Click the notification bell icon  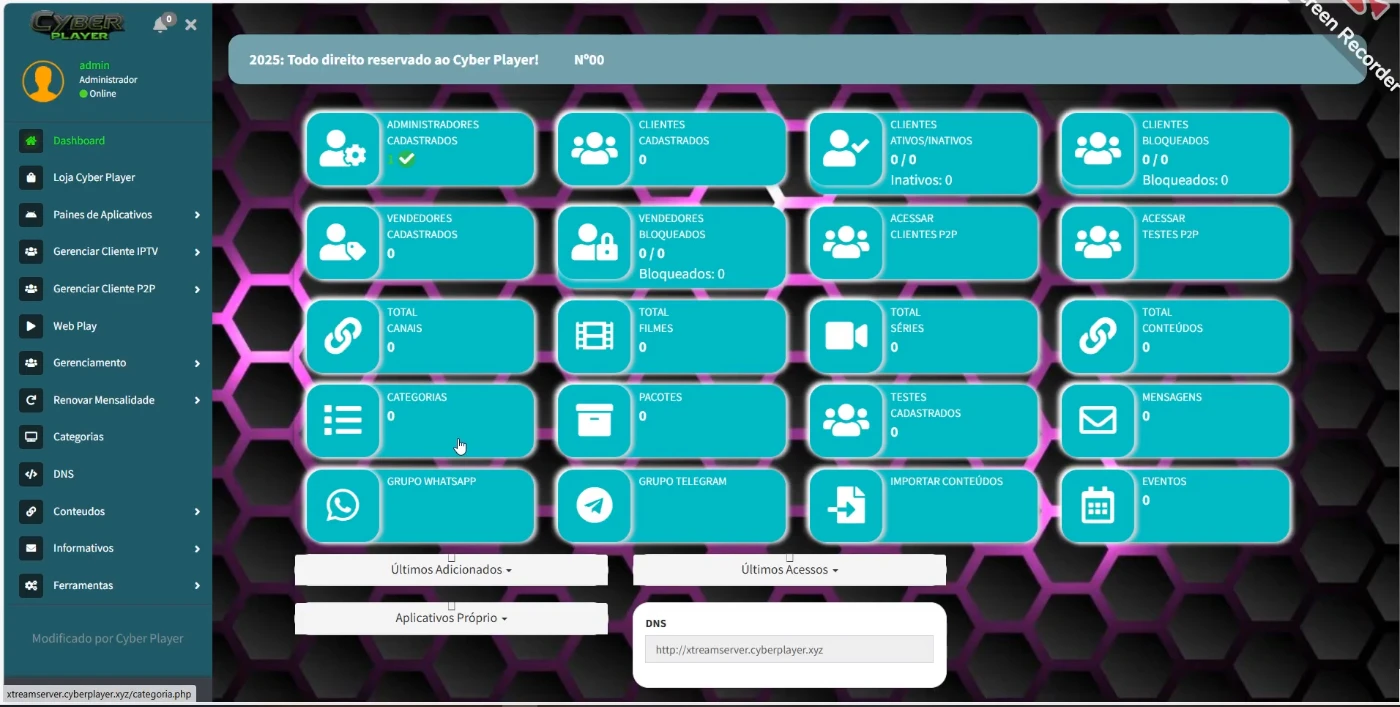[160, 25]
